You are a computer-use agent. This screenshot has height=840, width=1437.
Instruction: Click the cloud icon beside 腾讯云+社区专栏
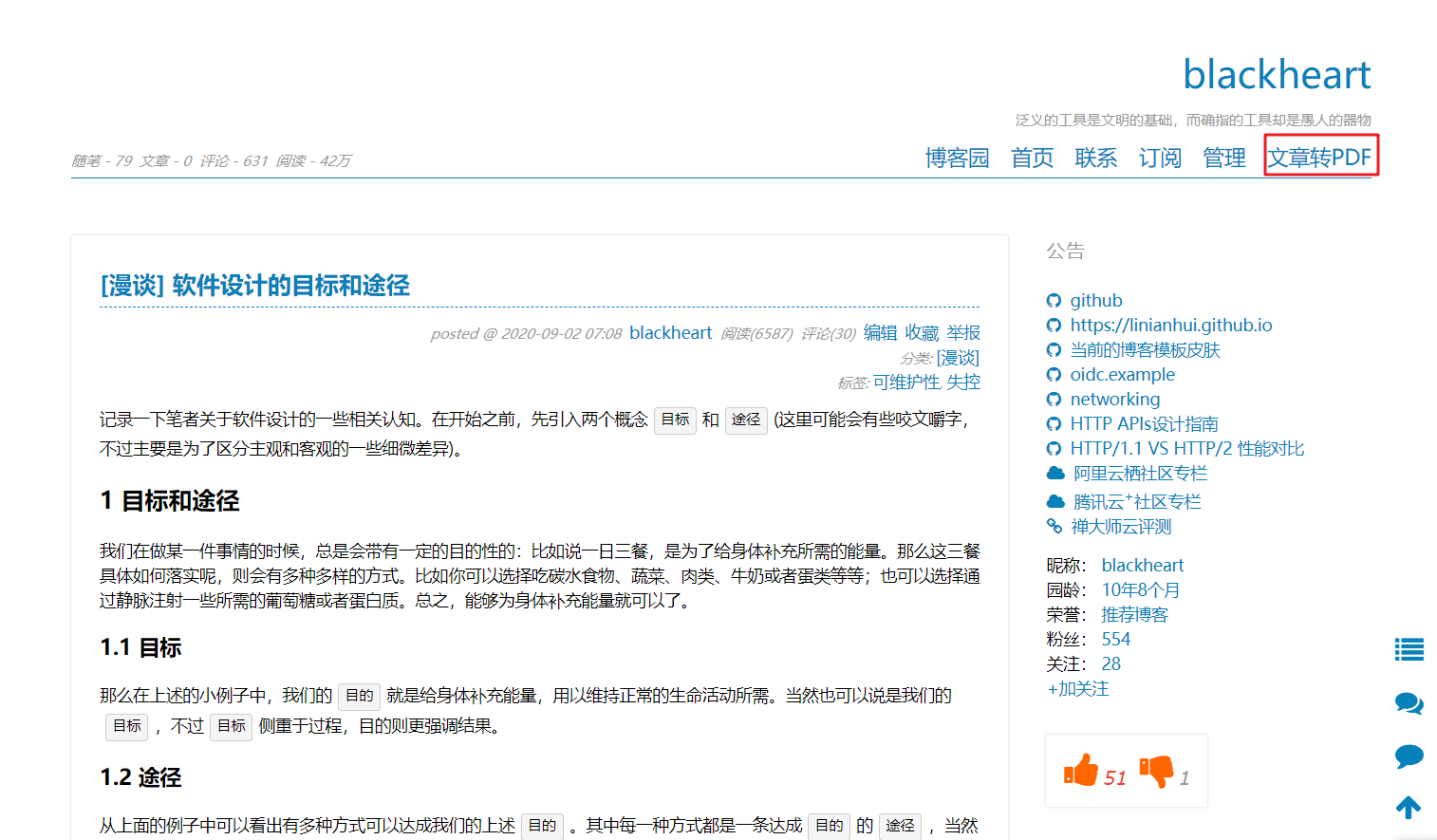1054,501
